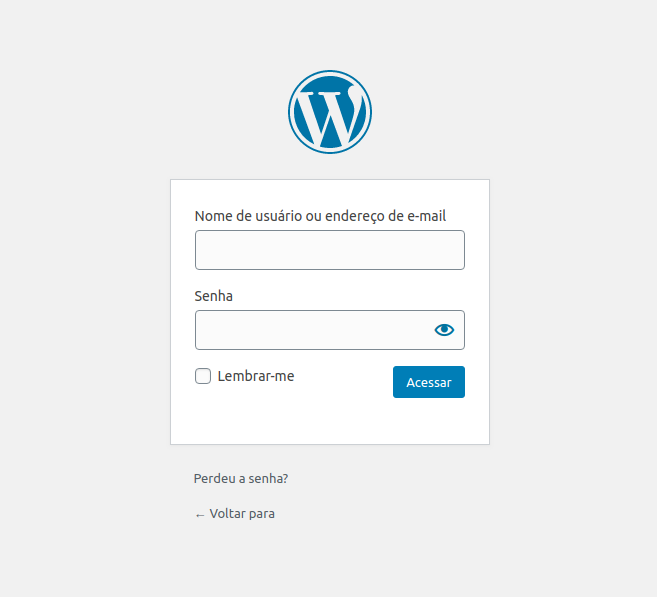Viewport: 657px width, 597px height.
Task: Select the empty e-mail address text box
Action: 330,250
